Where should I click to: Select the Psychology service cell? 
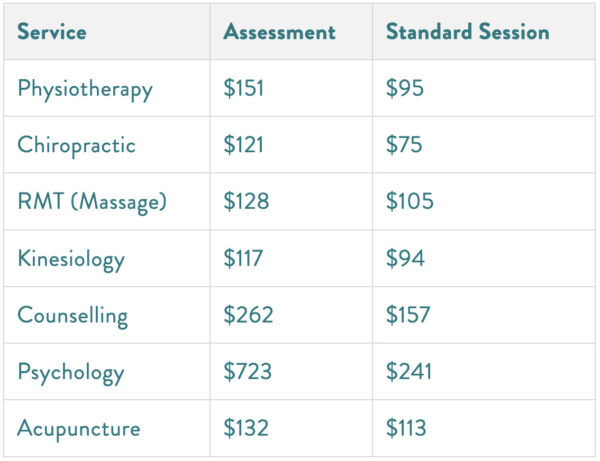(70, 373)
